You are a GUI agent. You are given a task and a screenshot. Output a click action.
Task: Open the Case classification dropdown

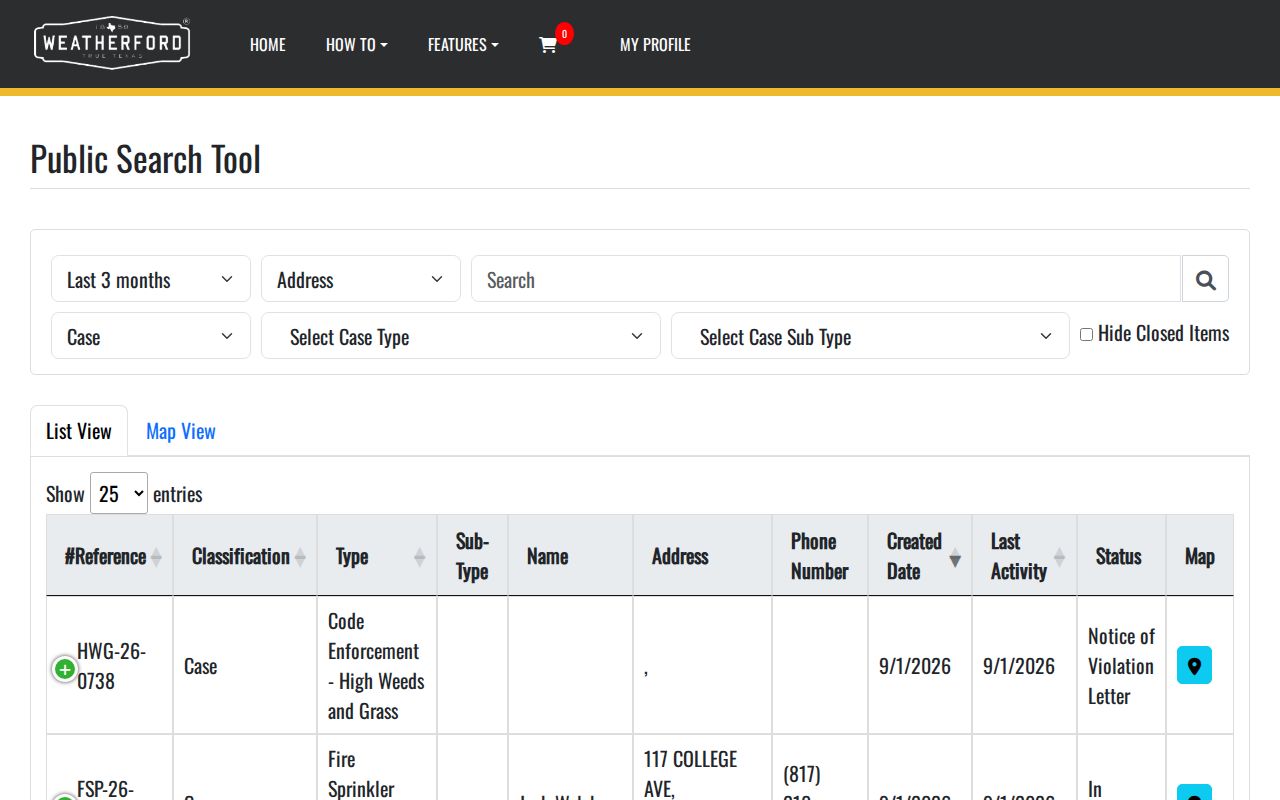coord(151,336)
